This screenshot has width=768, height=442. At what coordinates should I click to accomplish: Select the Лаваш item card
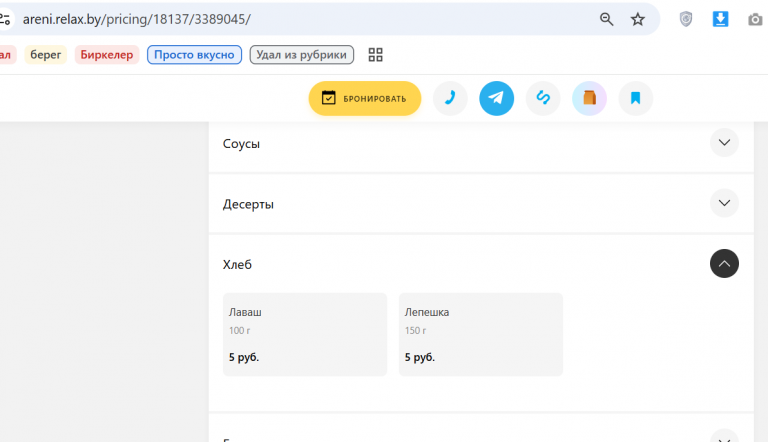click(x=305, y=335)
